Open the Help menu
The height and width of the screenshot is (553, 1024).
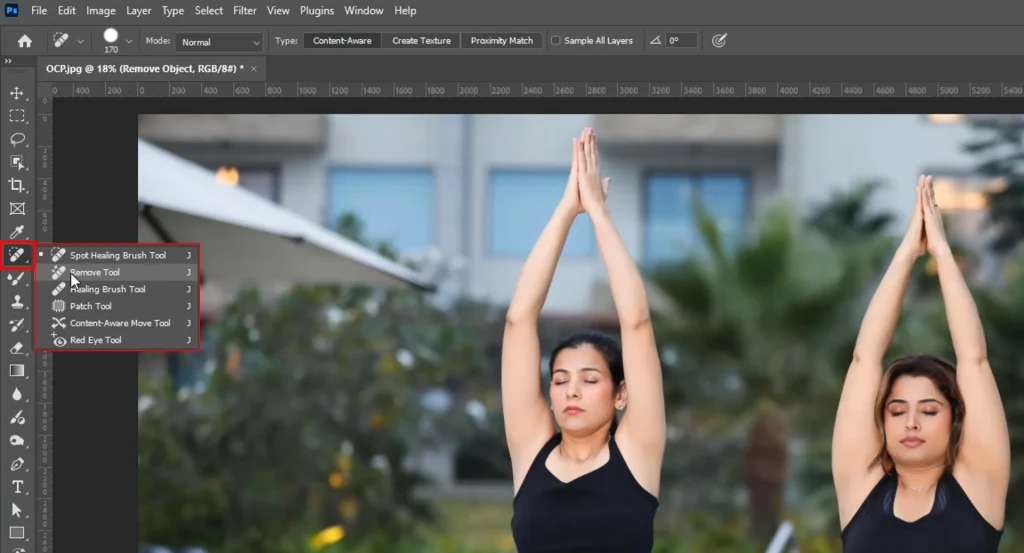point(405,10)
